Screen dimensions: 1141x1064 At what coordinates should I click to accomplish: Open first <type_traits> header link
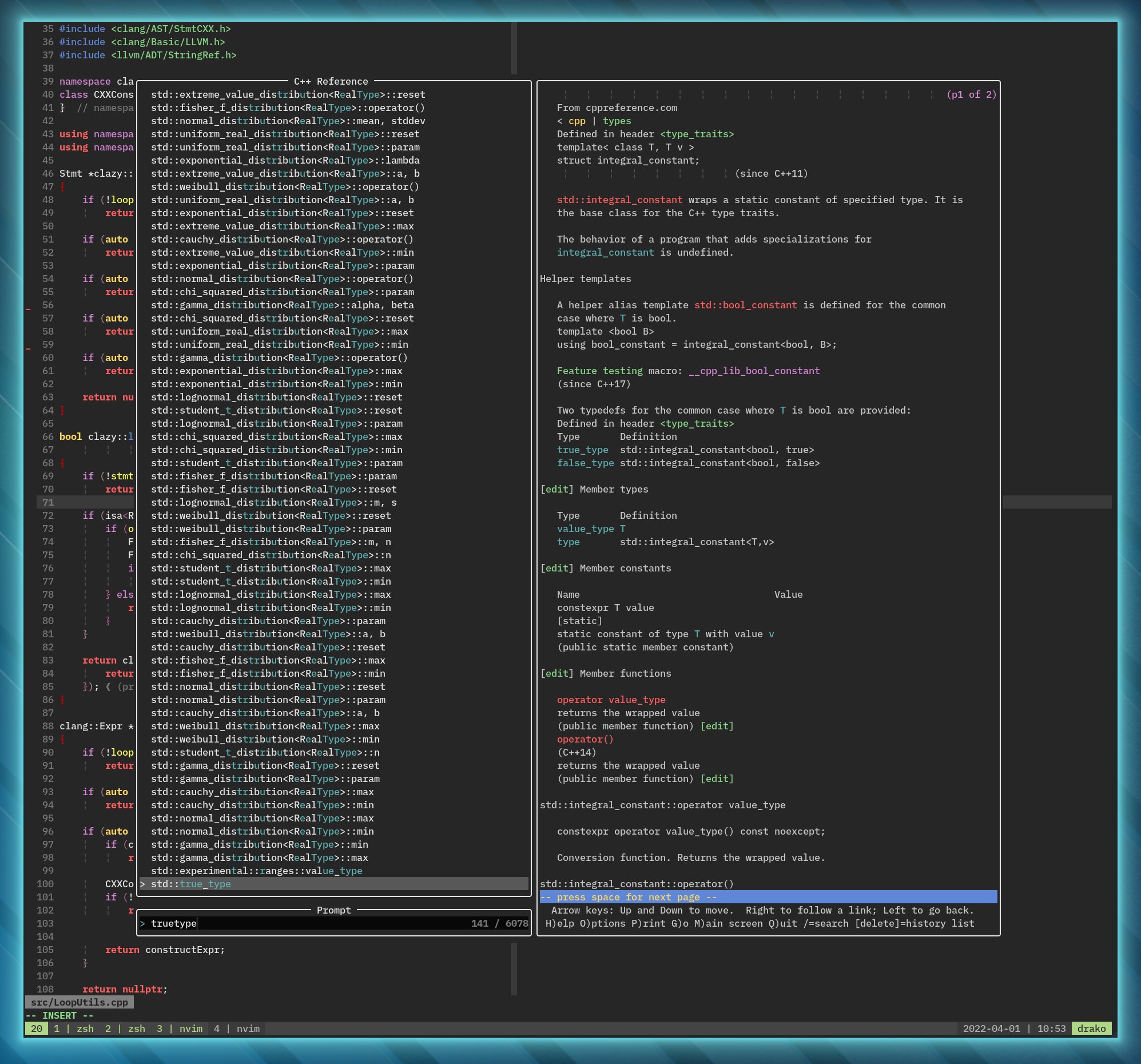(697, 134)
